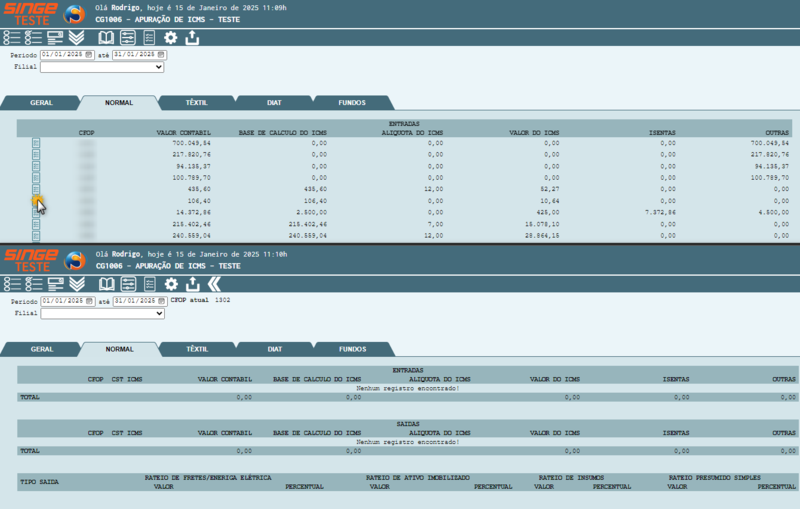
Task: Click the Singe round logo in top header
Action: click(x=74, y=14)
